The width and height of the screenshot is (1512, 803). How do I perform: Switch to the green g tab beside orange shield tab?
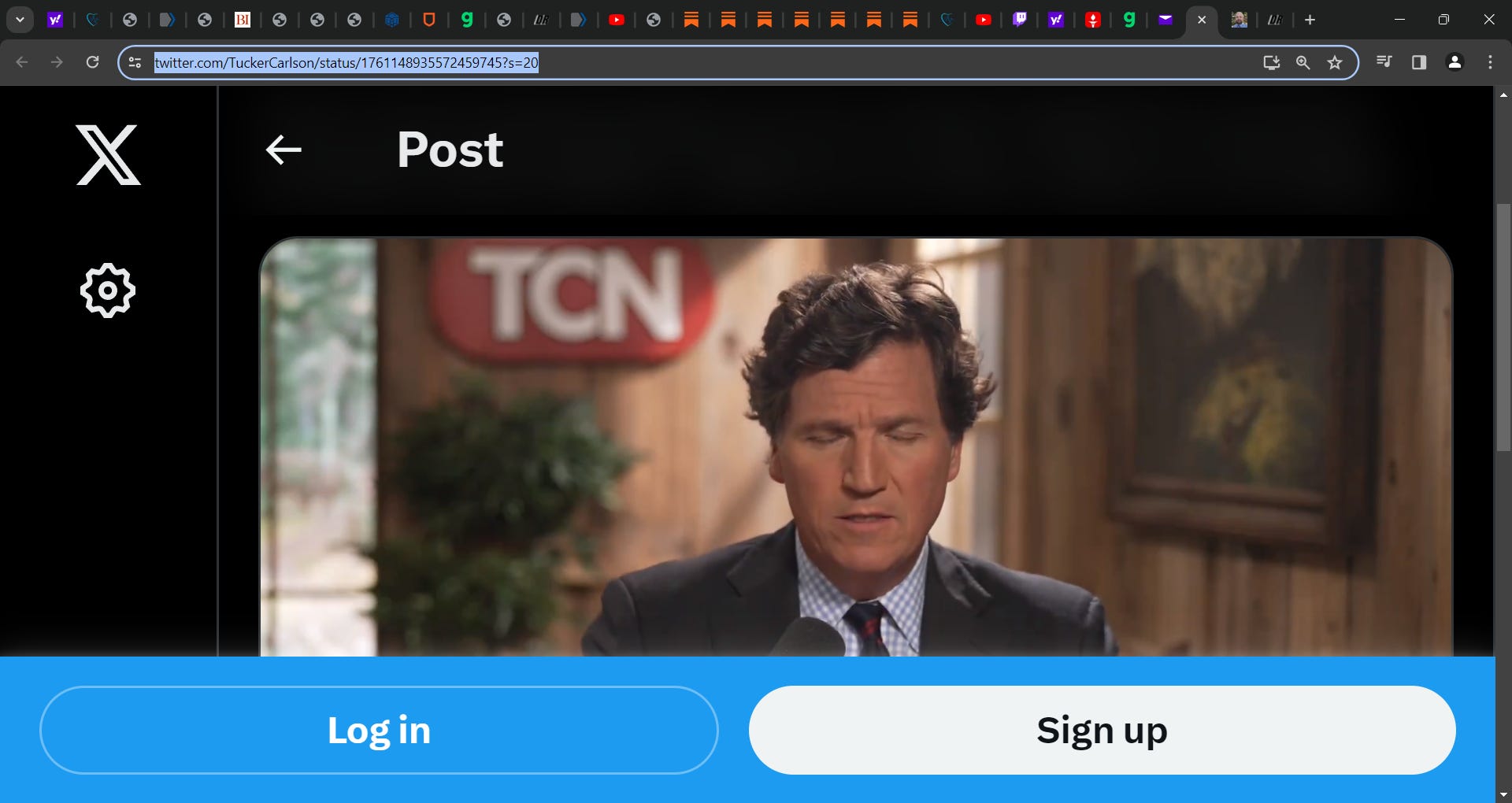tap(467, 20)
